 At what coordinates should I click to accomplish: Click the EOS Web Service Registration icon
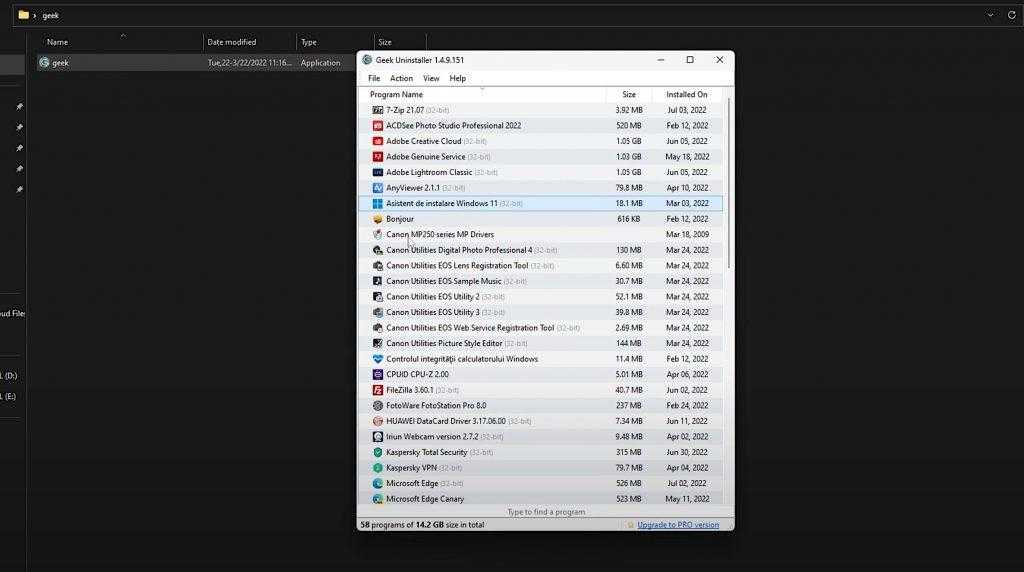point(377,328)
